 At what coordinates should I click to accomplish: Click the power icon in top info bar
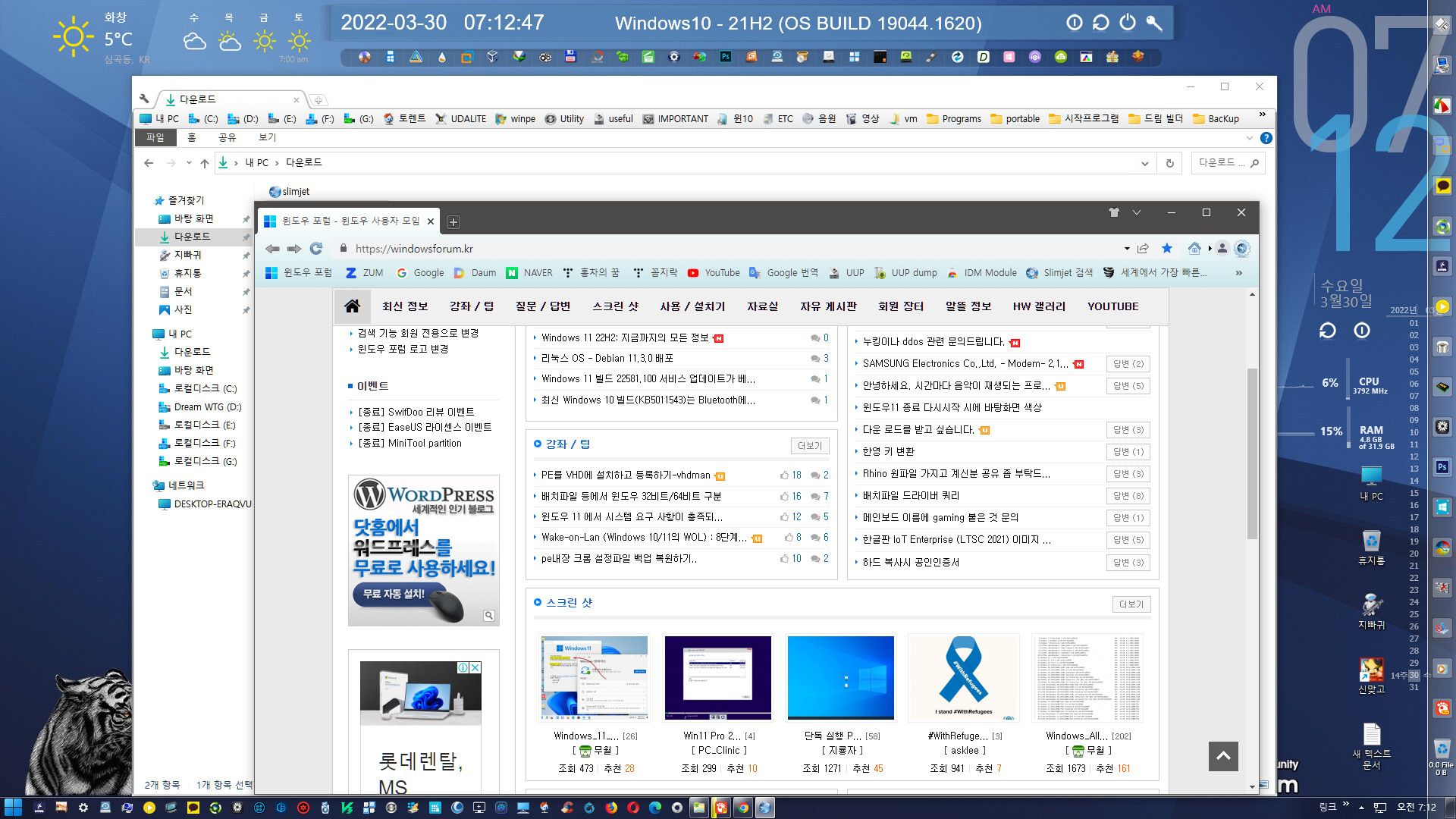coord(1128,23)
